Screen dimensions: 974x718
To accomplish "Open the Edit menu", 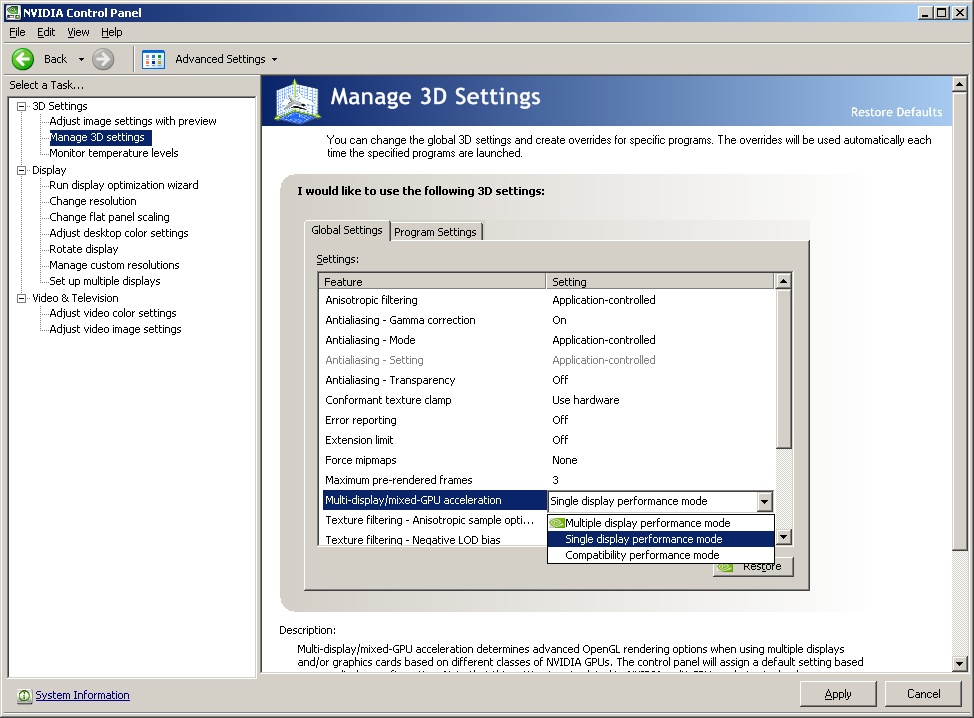I will point(46,32).
